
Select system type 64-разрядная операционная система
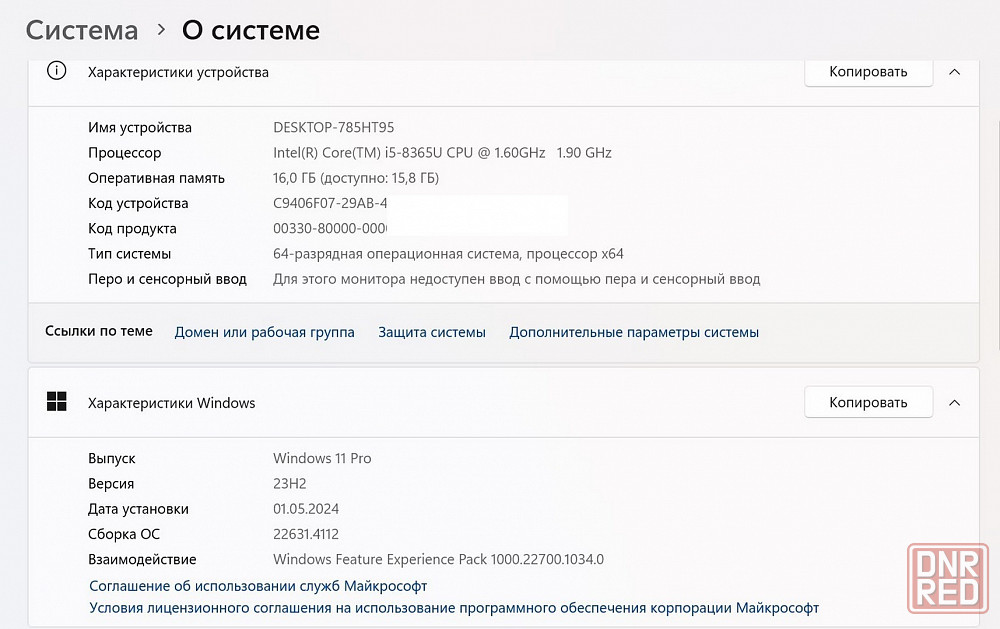[x=448, y=254]
